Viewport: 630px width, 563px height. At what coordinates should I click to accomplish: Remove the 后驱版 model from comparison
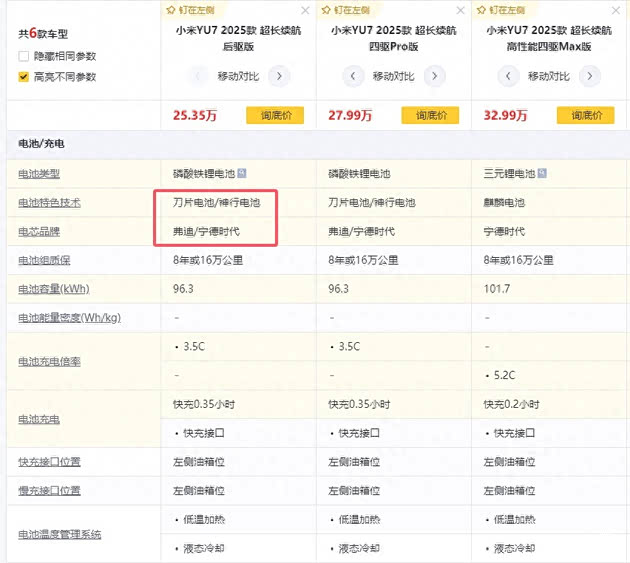point(305,10)
